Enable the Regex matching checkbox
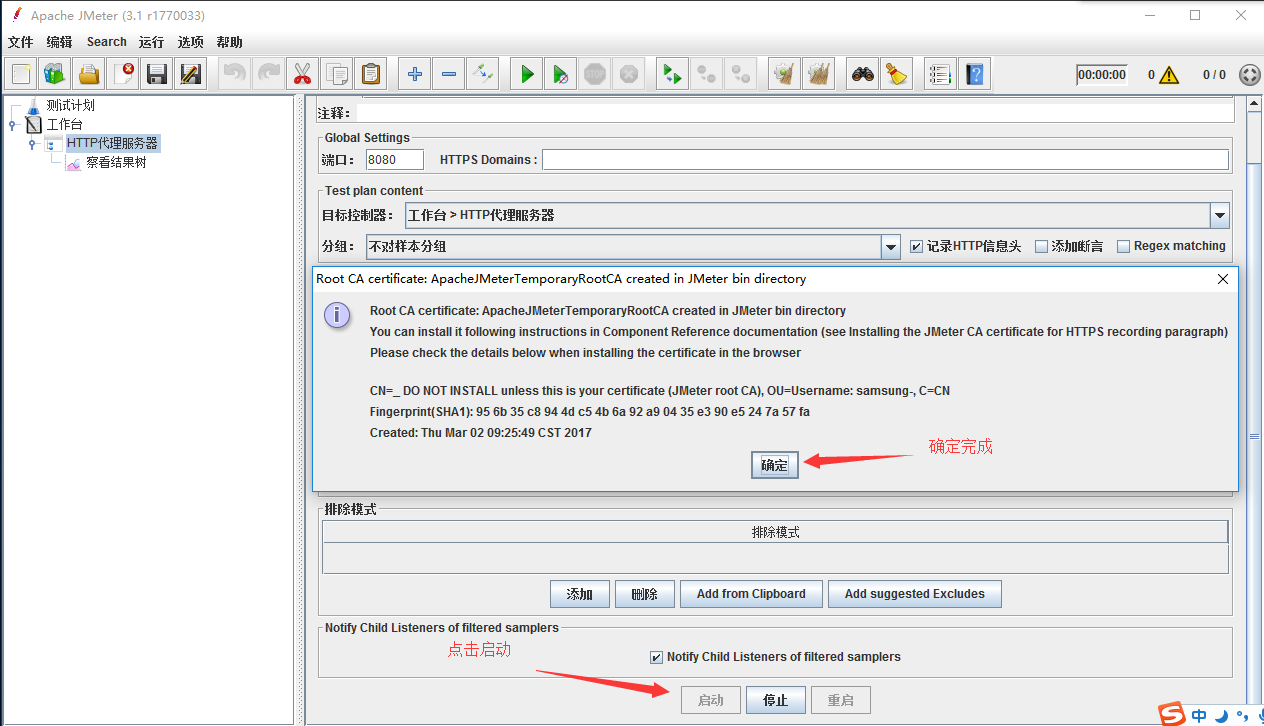The height and width of the screenshot is (726, 1264). pos(1123,246)
